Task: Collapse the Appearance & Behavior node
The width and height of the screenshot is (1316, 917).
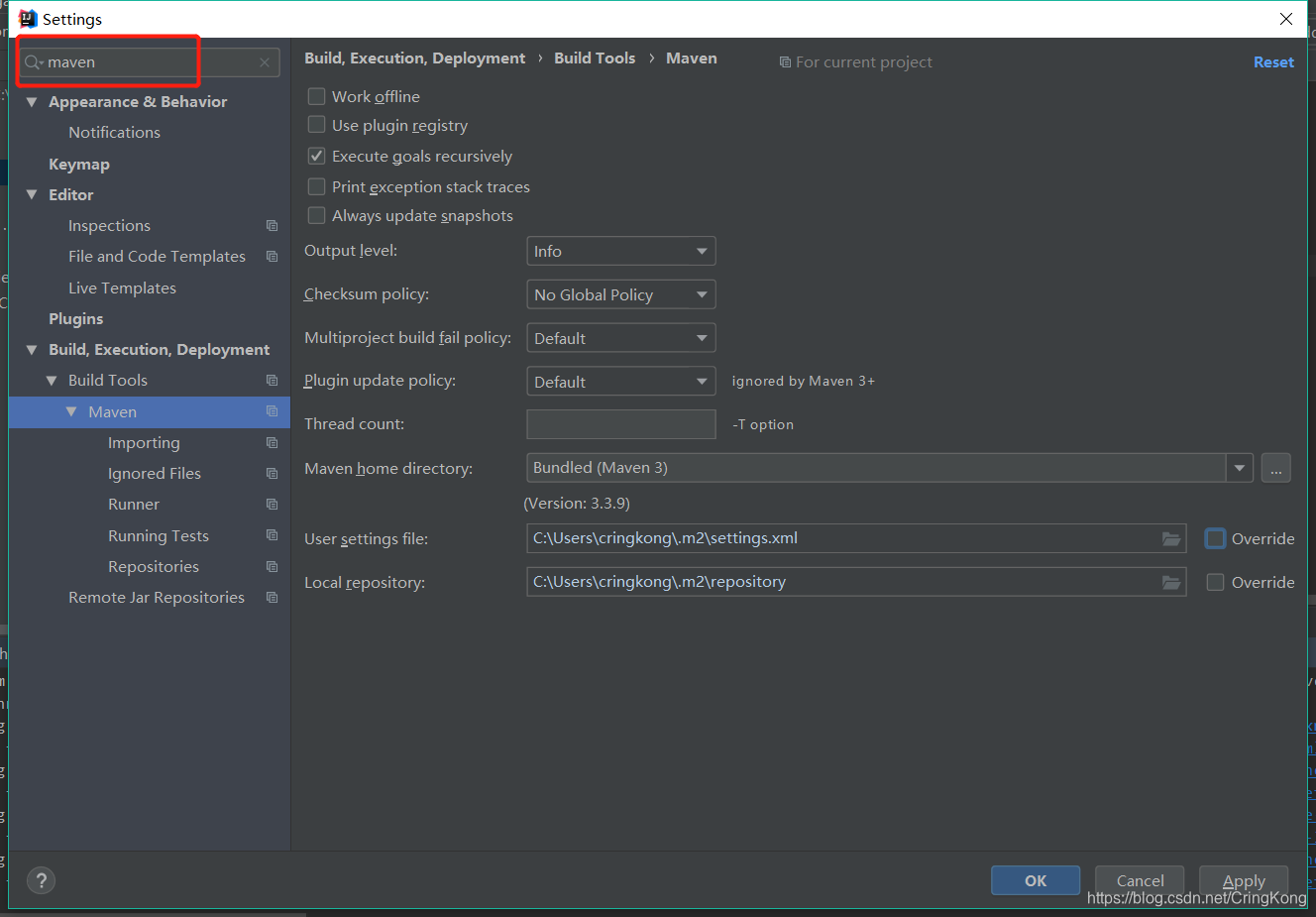Action: (x=32, y=102)
